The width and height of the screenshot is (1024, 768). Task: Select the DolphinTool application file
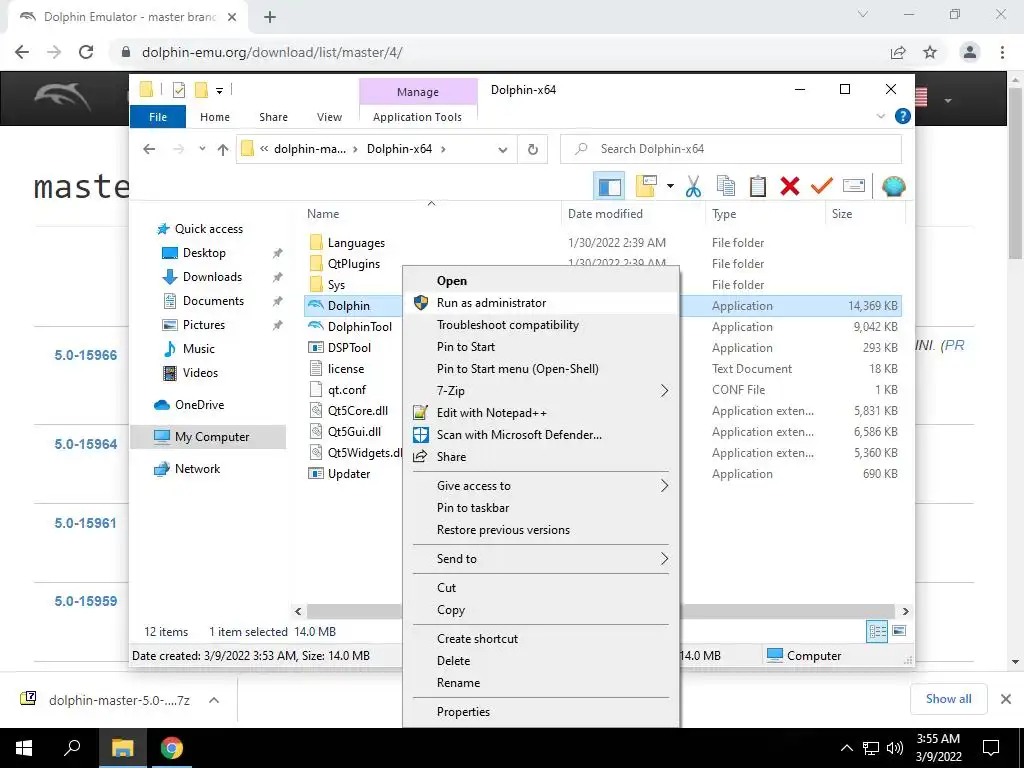click(359, 327)
